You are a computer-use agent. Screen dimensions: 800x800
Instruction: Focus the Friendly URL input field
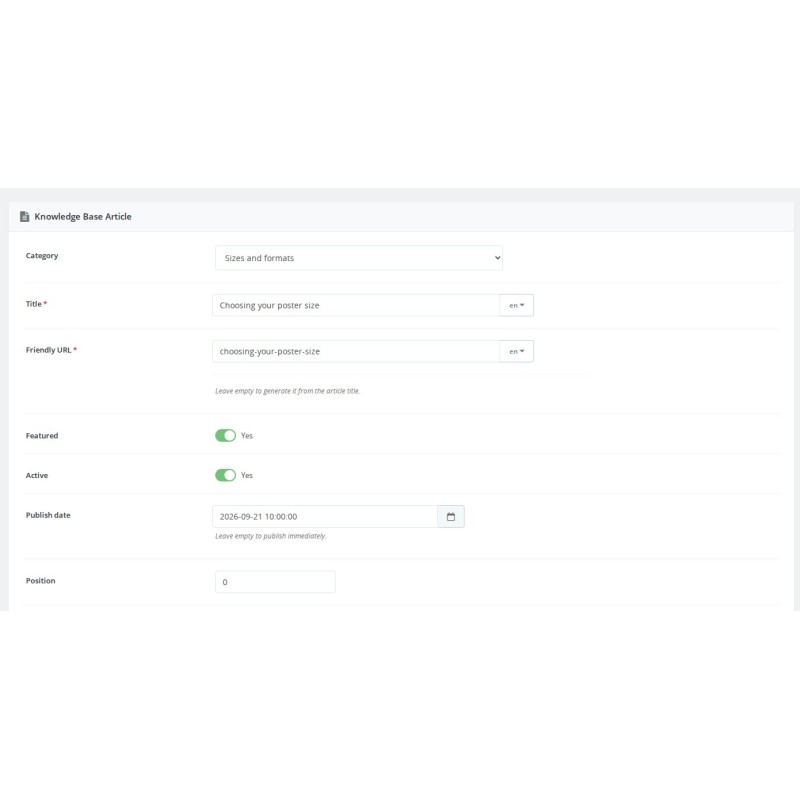click(356, 351)
